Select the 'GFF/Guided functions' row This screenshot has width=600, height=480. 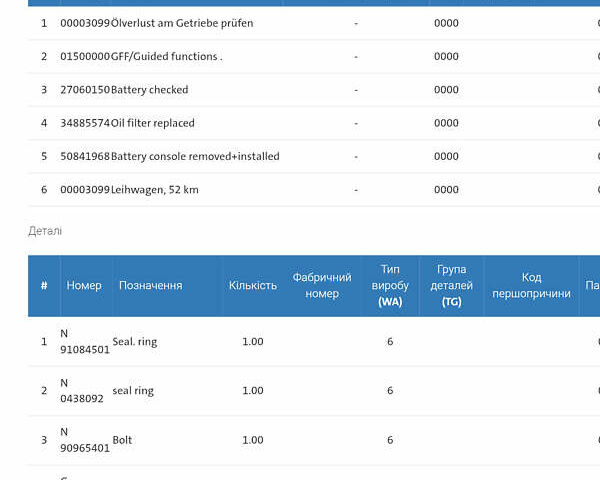click(x=166, y=57)
